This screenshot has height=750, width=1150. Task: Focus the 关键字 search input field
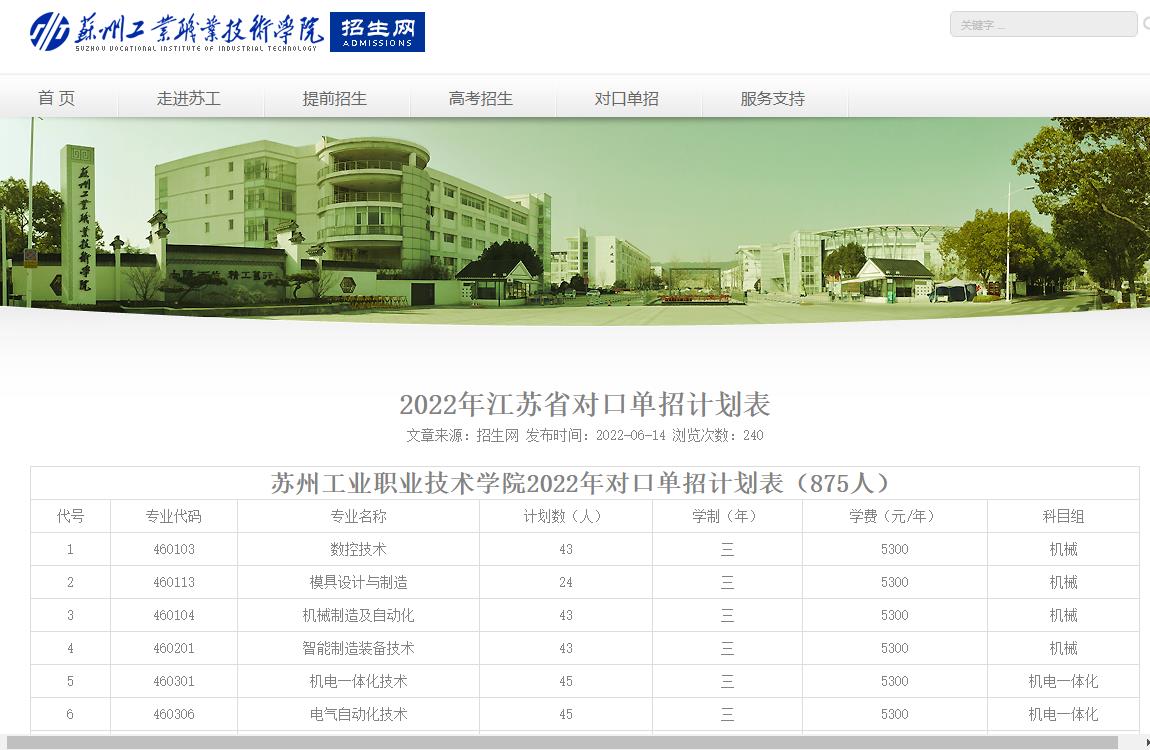(x=1043, y=24)
